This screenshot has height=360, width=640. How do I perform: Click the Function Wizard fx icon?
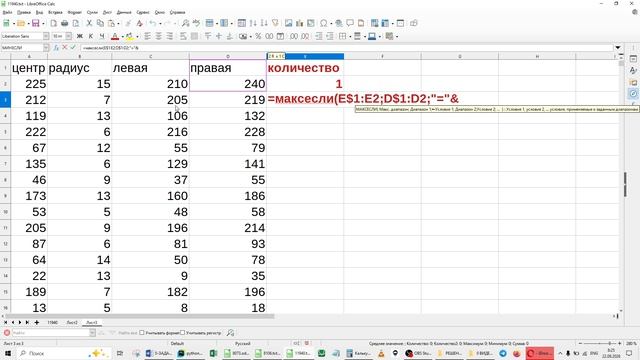click(x=56, y=48)
